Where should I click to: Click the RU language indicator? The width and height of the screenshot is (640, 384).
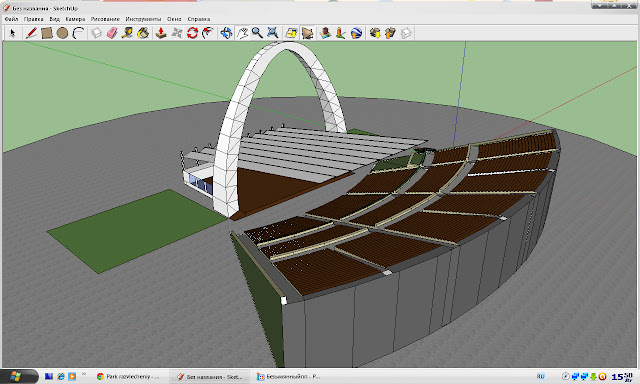pos(540,377)
